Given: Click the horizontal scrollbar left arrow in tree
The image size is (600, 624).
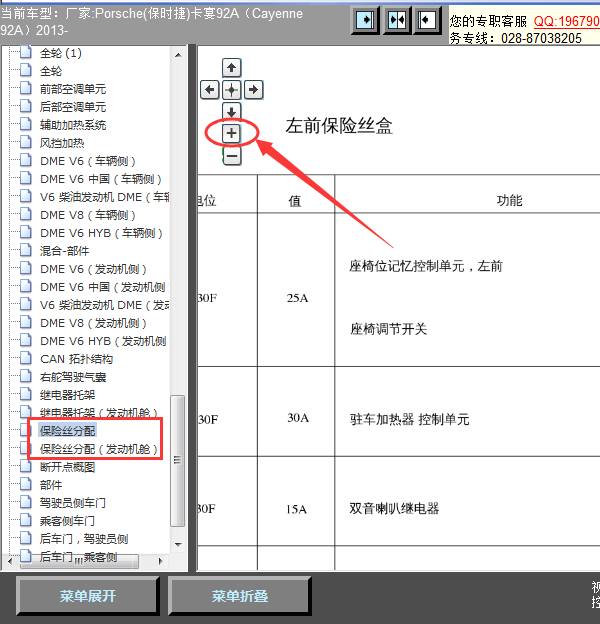Looking at the screenshot, I should coord(10,562).
